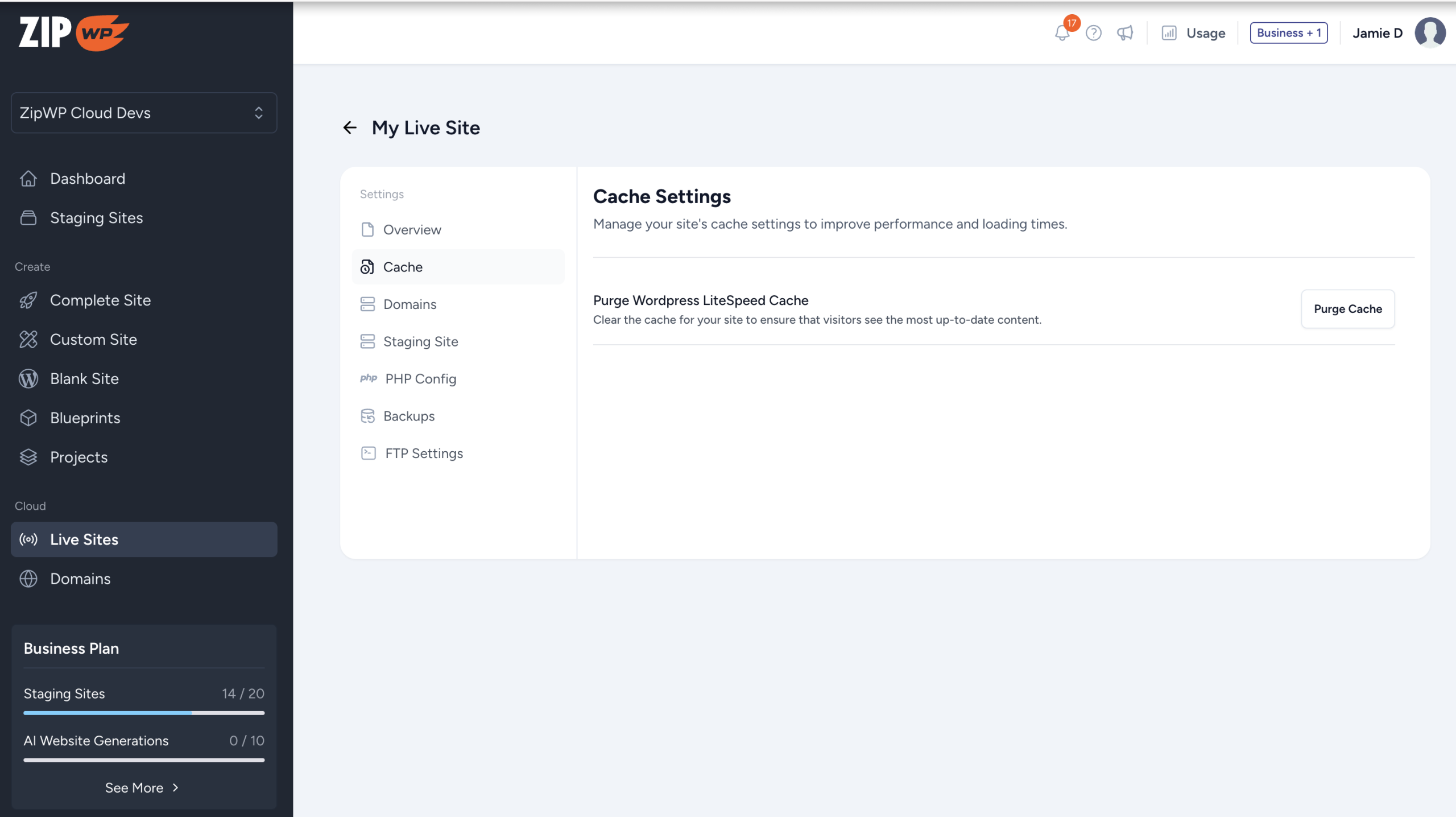Click the Purge Cache button
Viewport: 1456px width, 817px height.
click(1347, 309)
